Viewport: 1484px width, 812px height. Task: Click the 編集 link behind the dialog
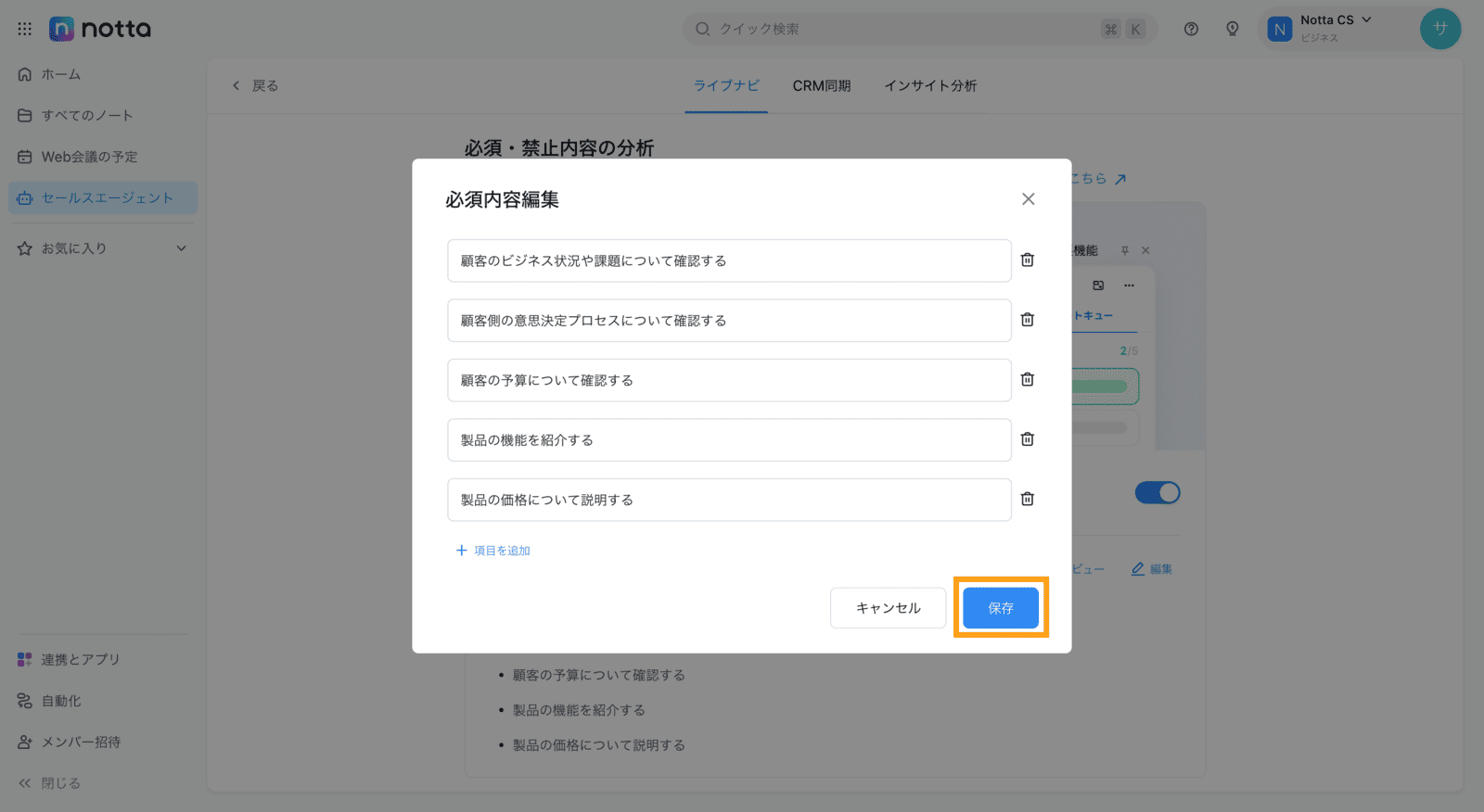[1152, 569]
